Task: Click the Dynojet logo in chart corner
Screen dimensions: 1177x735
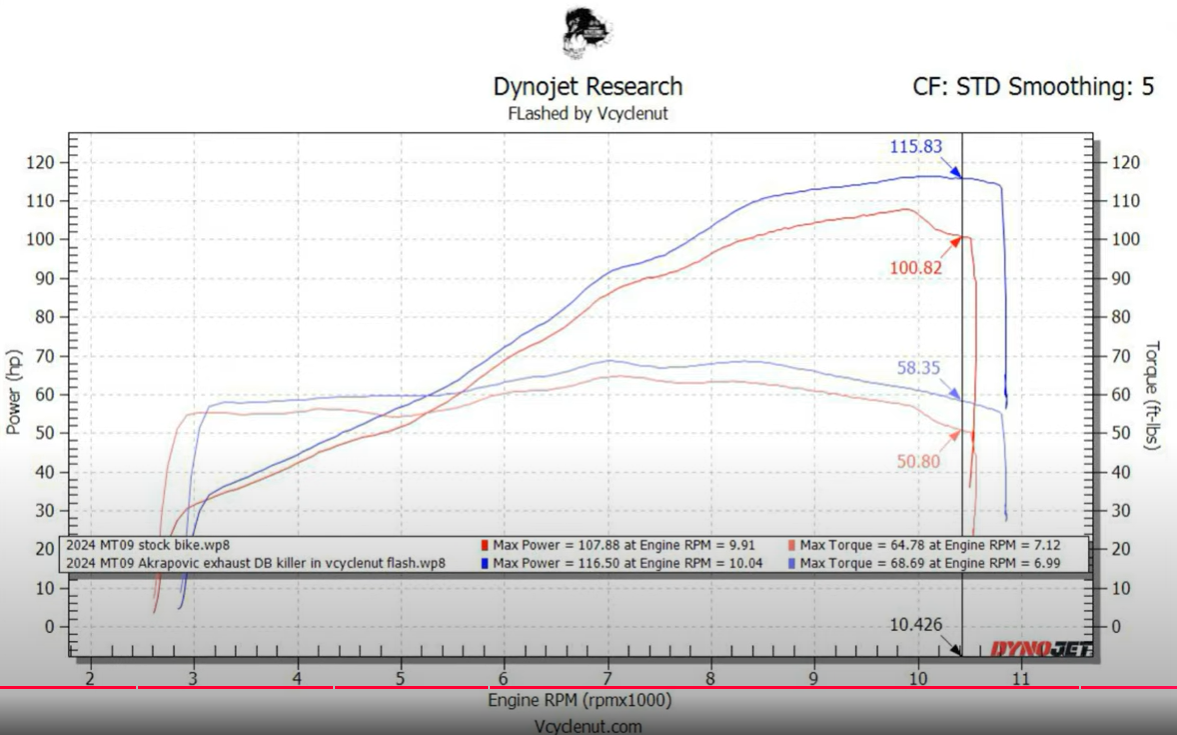Action: pos(1041,649)
